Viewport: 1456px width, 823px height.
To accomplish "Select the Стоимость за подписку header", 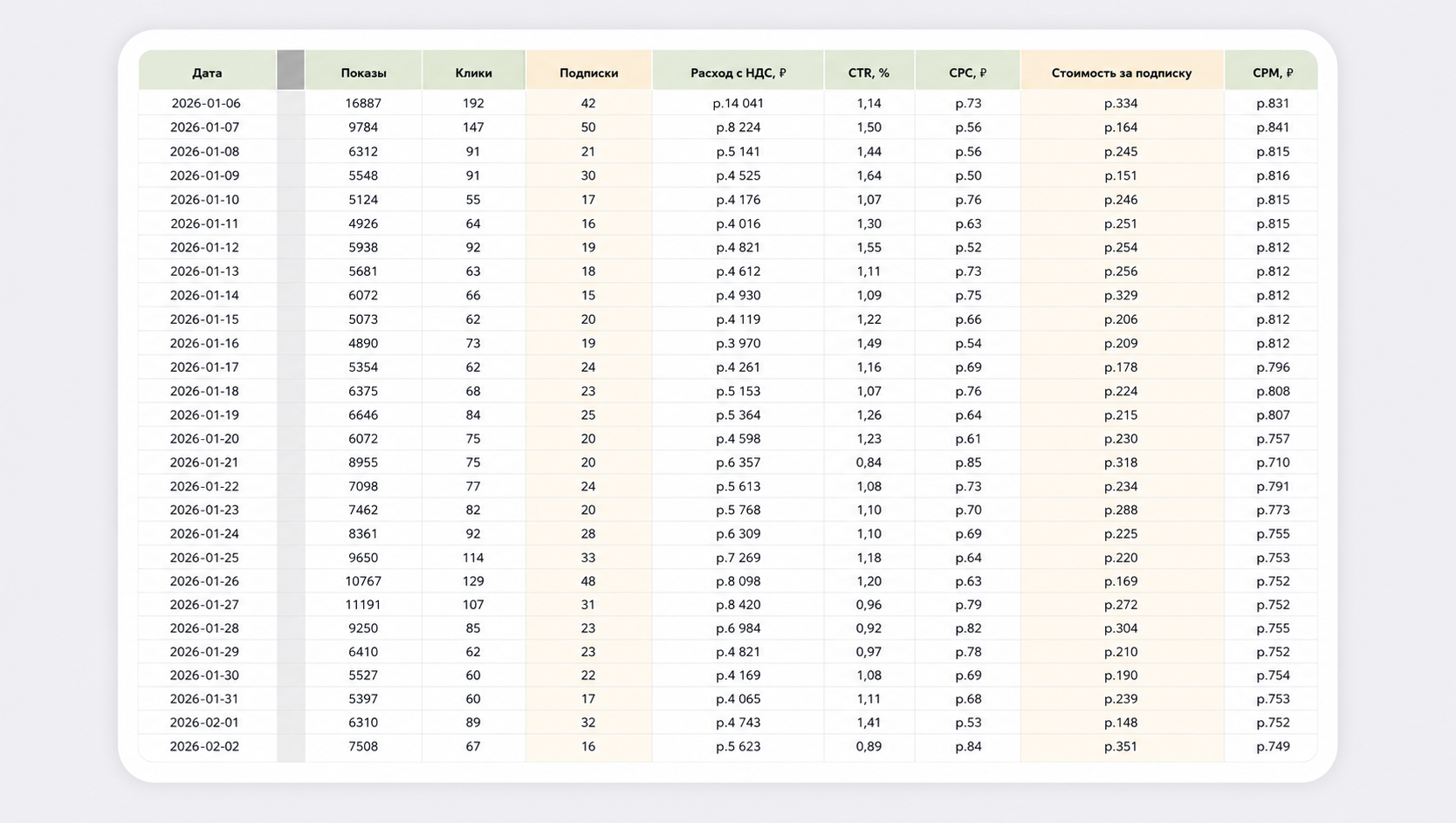I will [1121, 72].
